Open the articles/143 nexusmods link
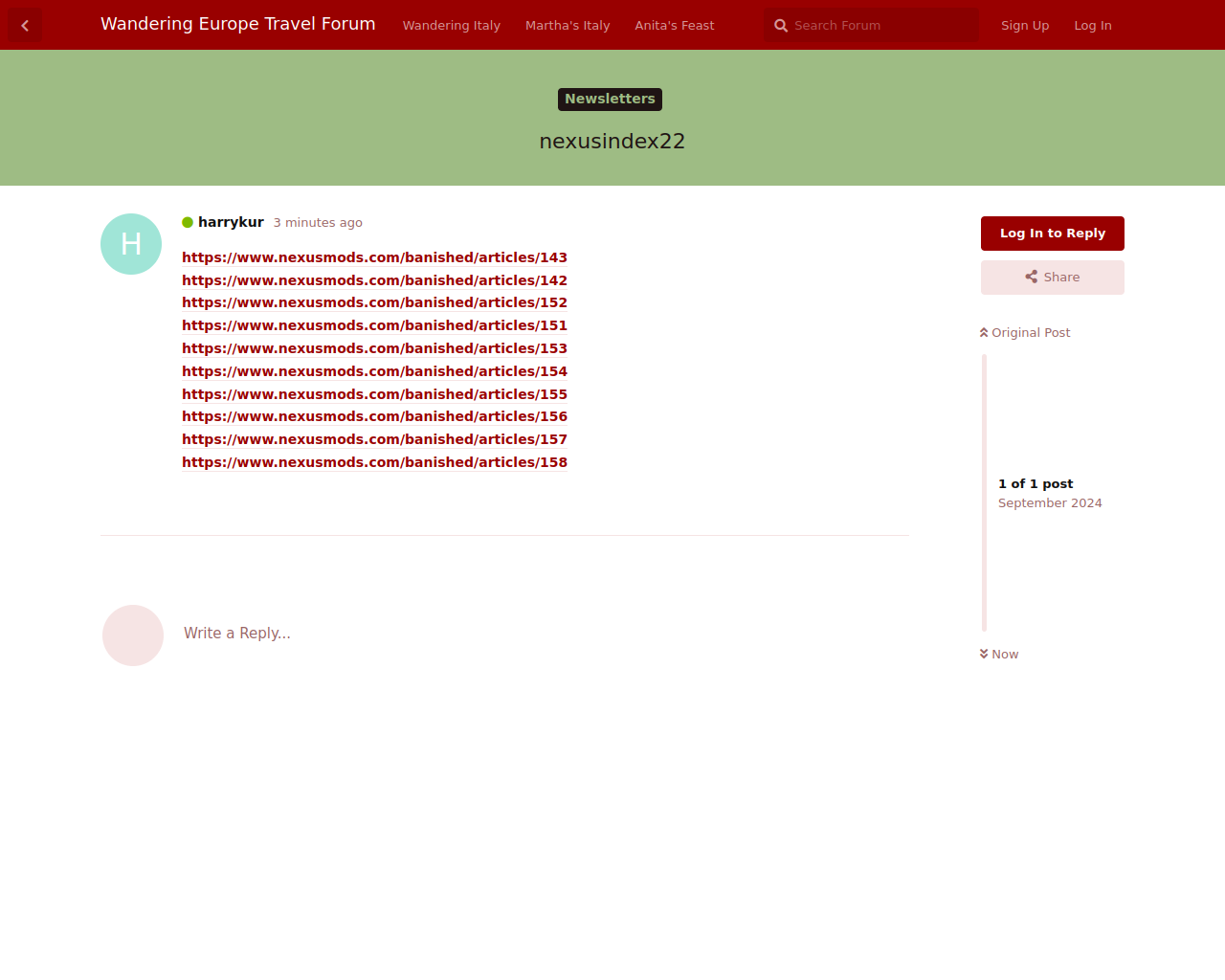Image resolution: width=1225 pixels, height=980 pixels. [x=374, y=257]
